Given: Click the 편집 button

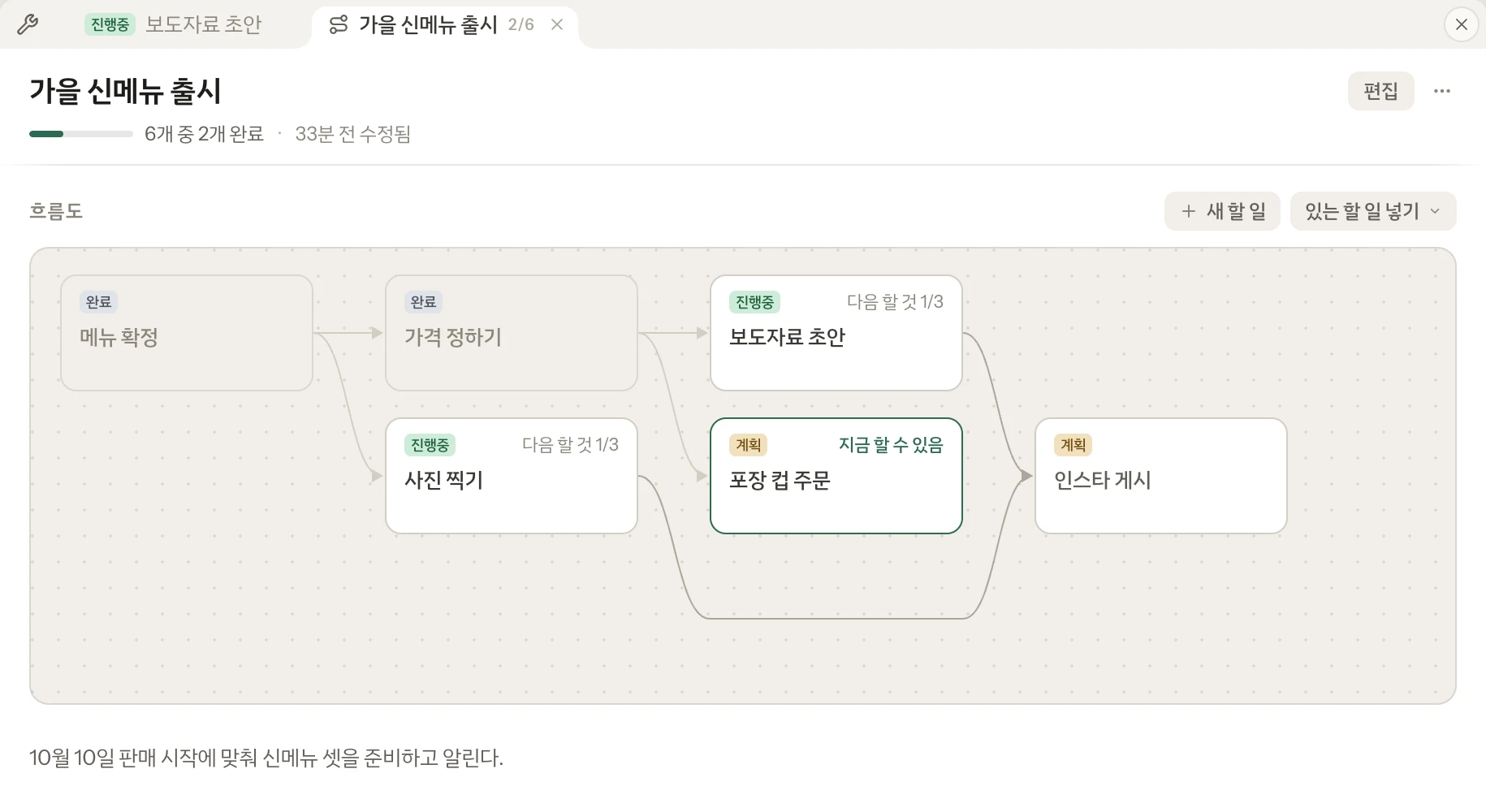Looking at the screenshot, I should 1380,91.
